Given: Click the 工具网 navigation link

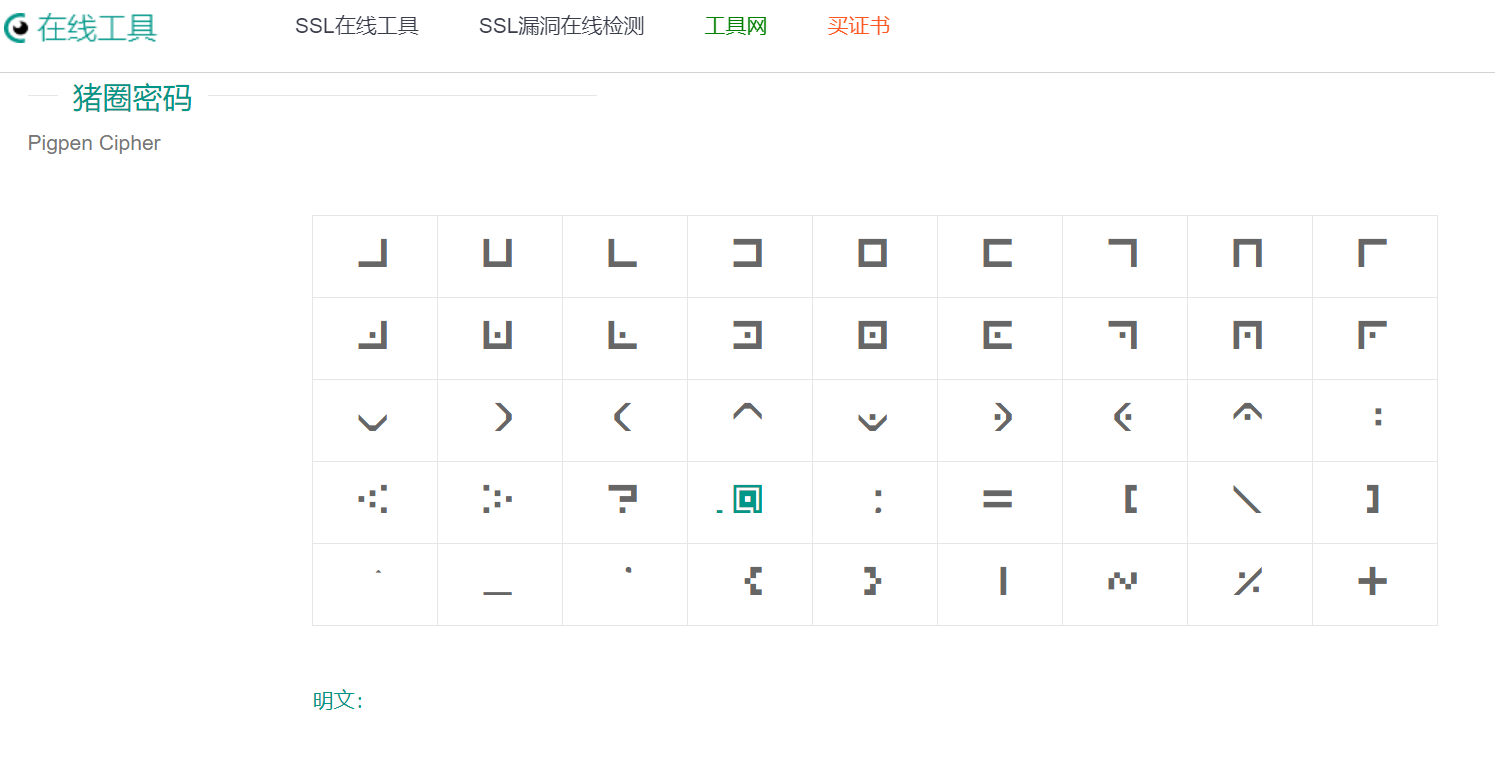Looking at the screenshot, I should click(x=736, y=27).
